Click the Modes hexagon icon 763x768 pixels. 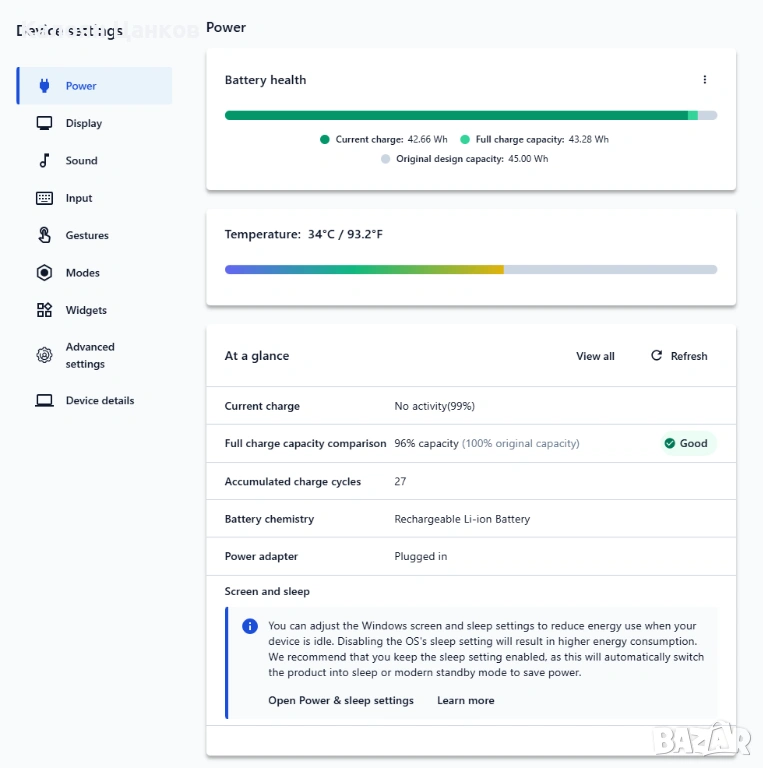pyautogui.click(x=44, y=273)
